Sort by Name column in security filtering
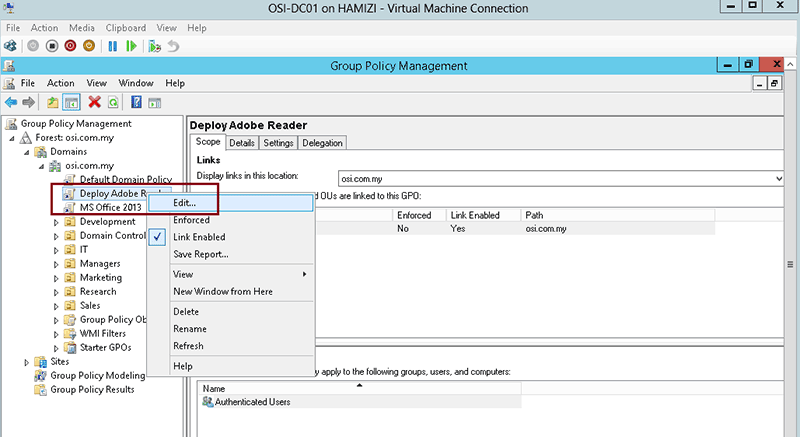 pyautogui.click(x=360, y=389)
